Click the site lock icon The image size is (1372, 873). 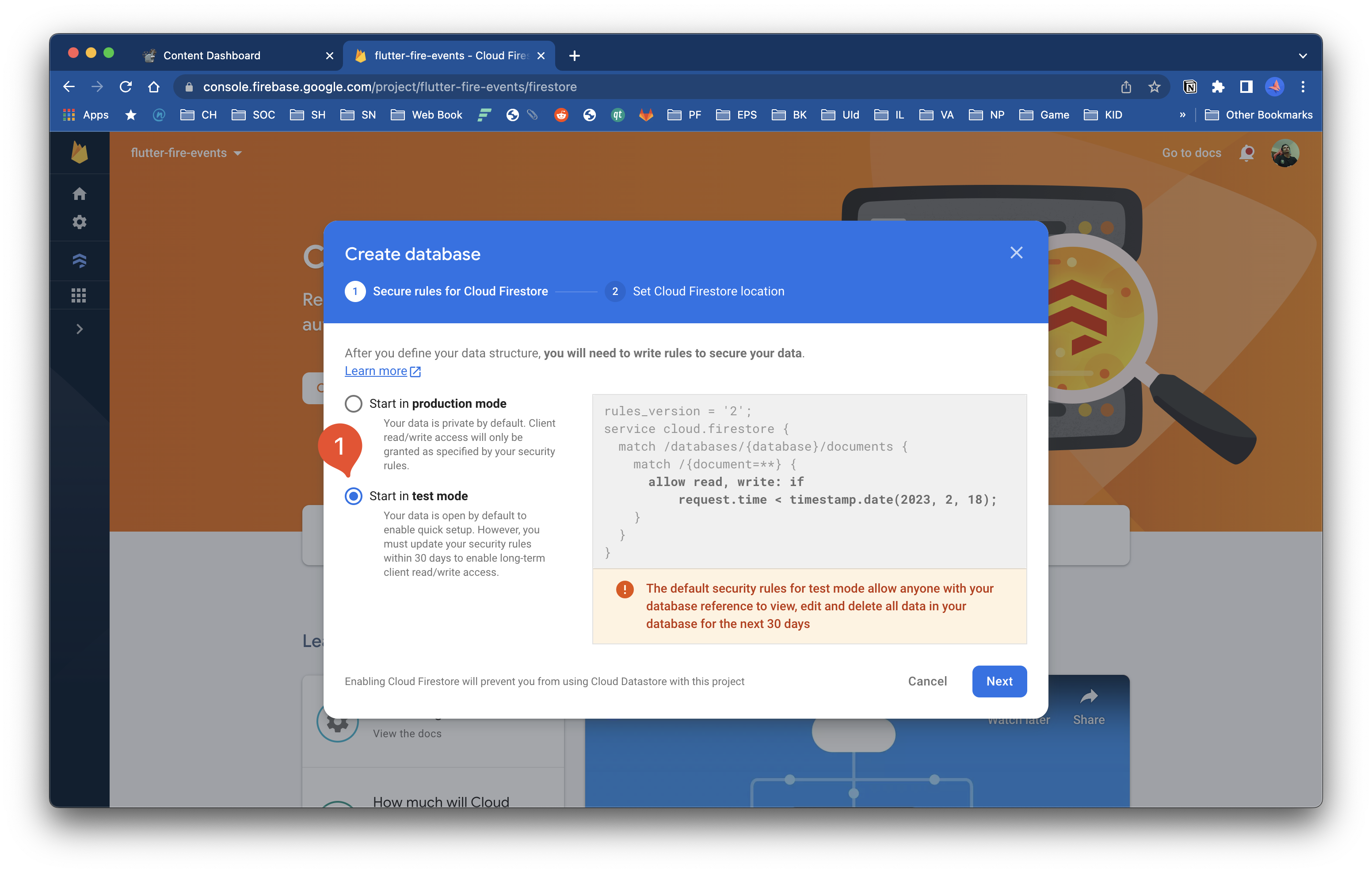(x=189, y=87)
